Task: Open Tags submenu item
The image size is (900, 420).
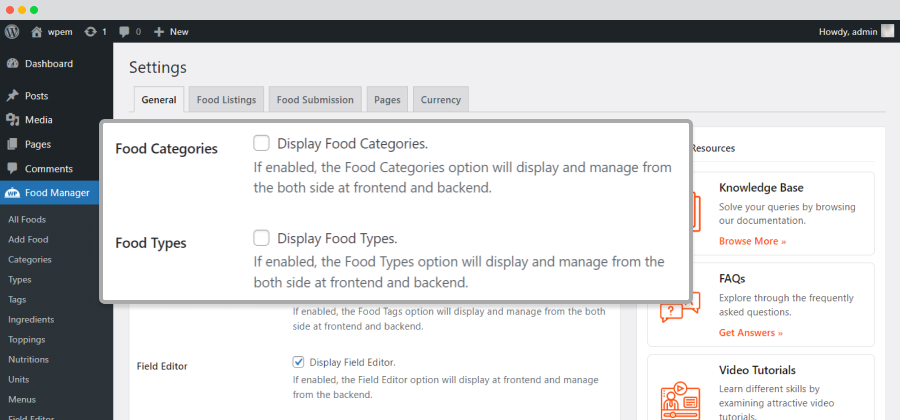Action: [17, 300]
